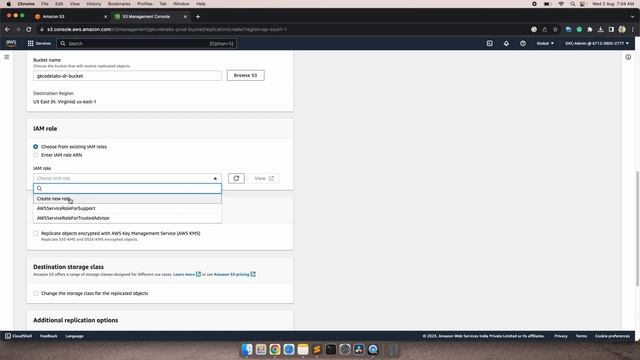The height and width of the screenshot is (360, 640).
Task: Open Safari from the Dock
Action: coord(289,349)
